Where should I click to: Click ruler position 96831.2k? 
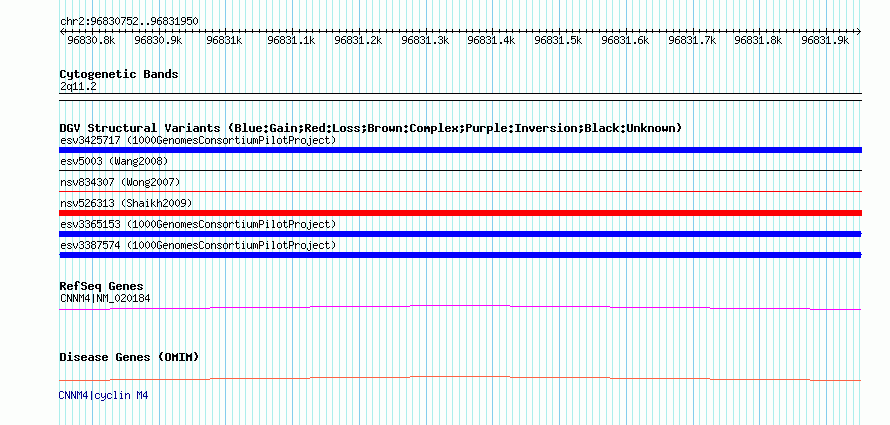tap(358, 40)
